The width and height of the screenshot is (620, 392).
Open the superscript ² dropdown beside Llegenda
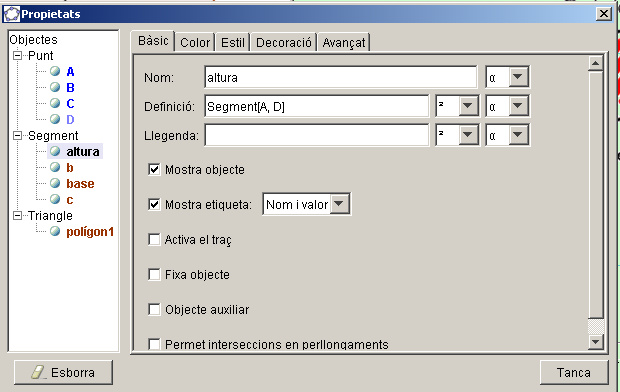coord(468,135)
